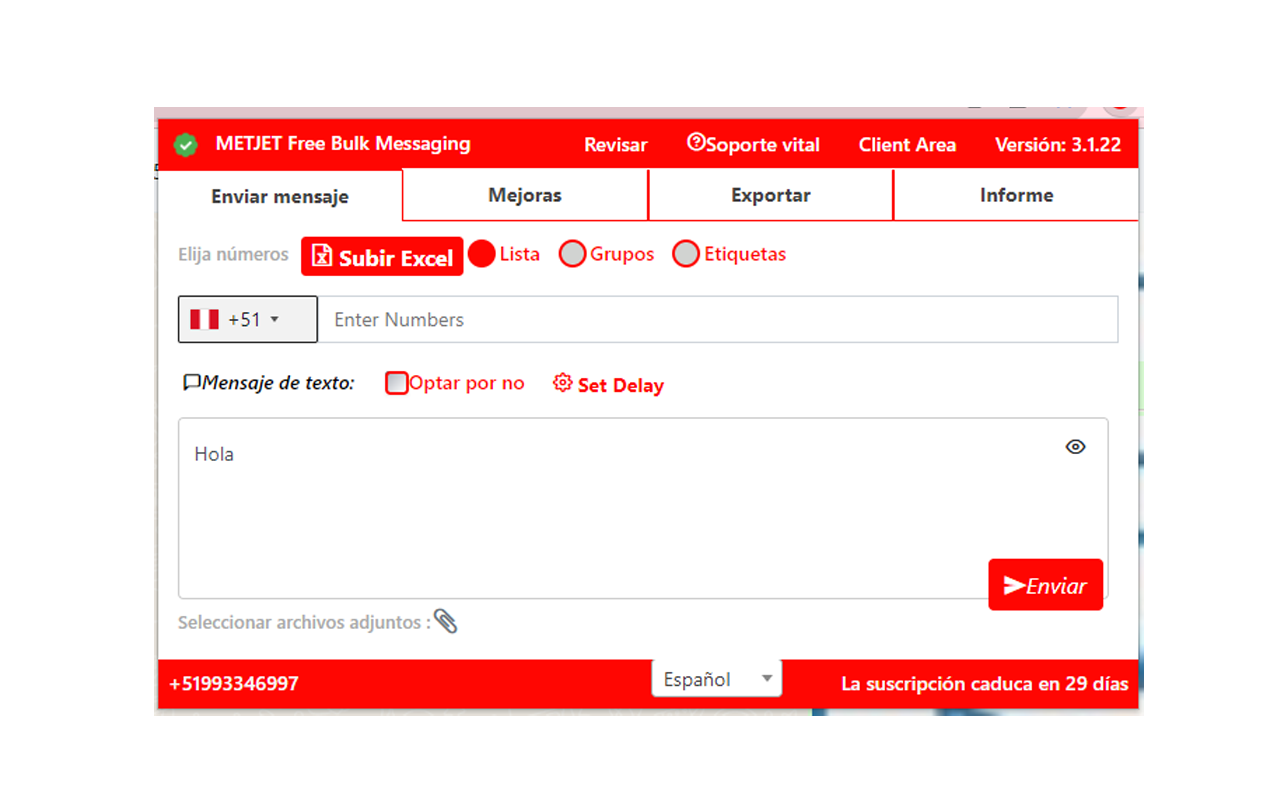Open Set Delay gear settings
Image resolution: width=1280 pixels, height=800 pixels.
click(x=562, y=383)
